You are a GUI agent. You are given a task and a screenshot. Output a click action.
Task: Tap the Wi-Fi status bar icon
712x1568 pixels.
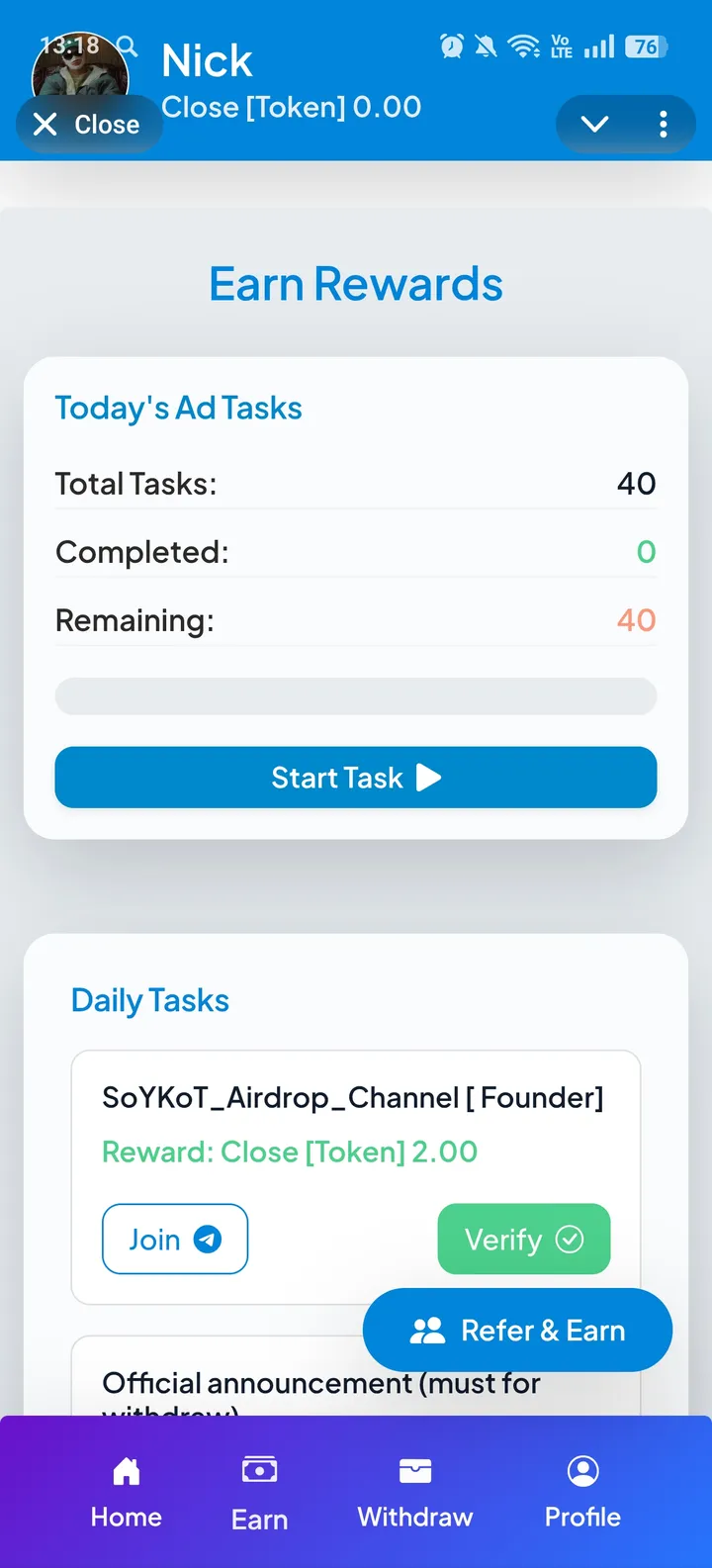(522, 46)
